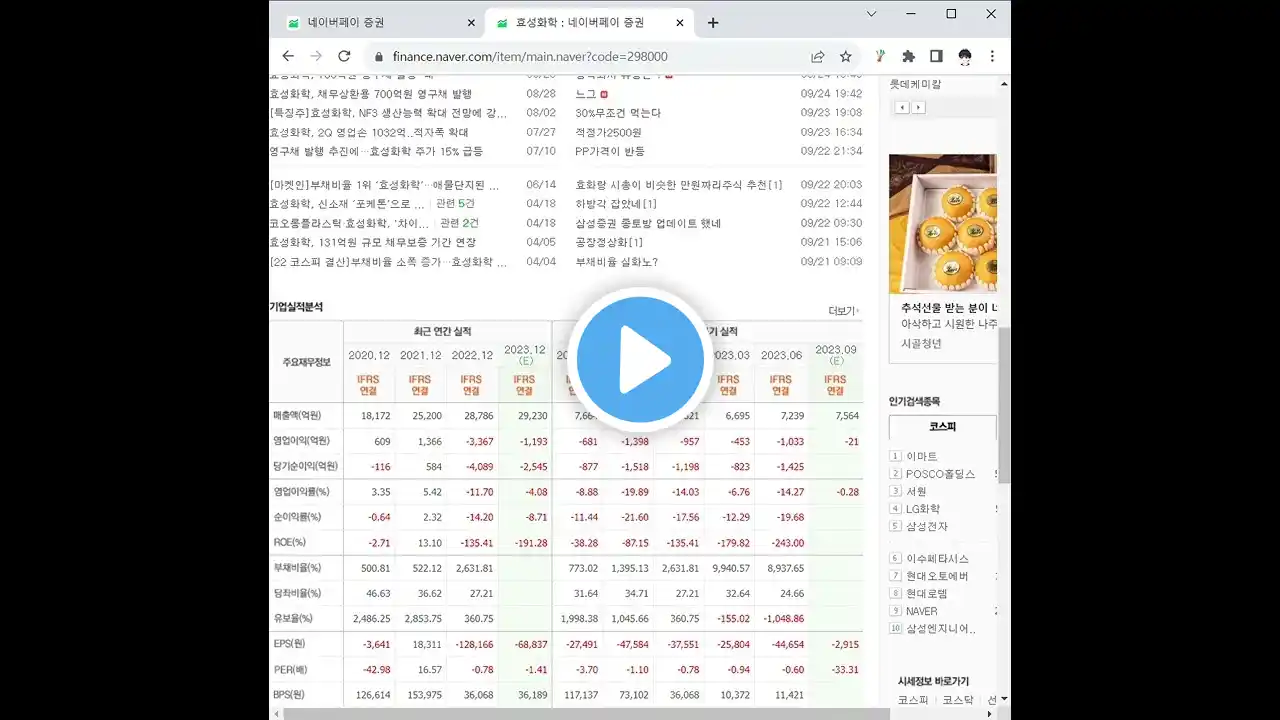Select the 코스피 tab in 인기검색종목
Image resolution: width=1280 pixels, height=720 pixels.
pyautogui.click(x=942, y=427)
